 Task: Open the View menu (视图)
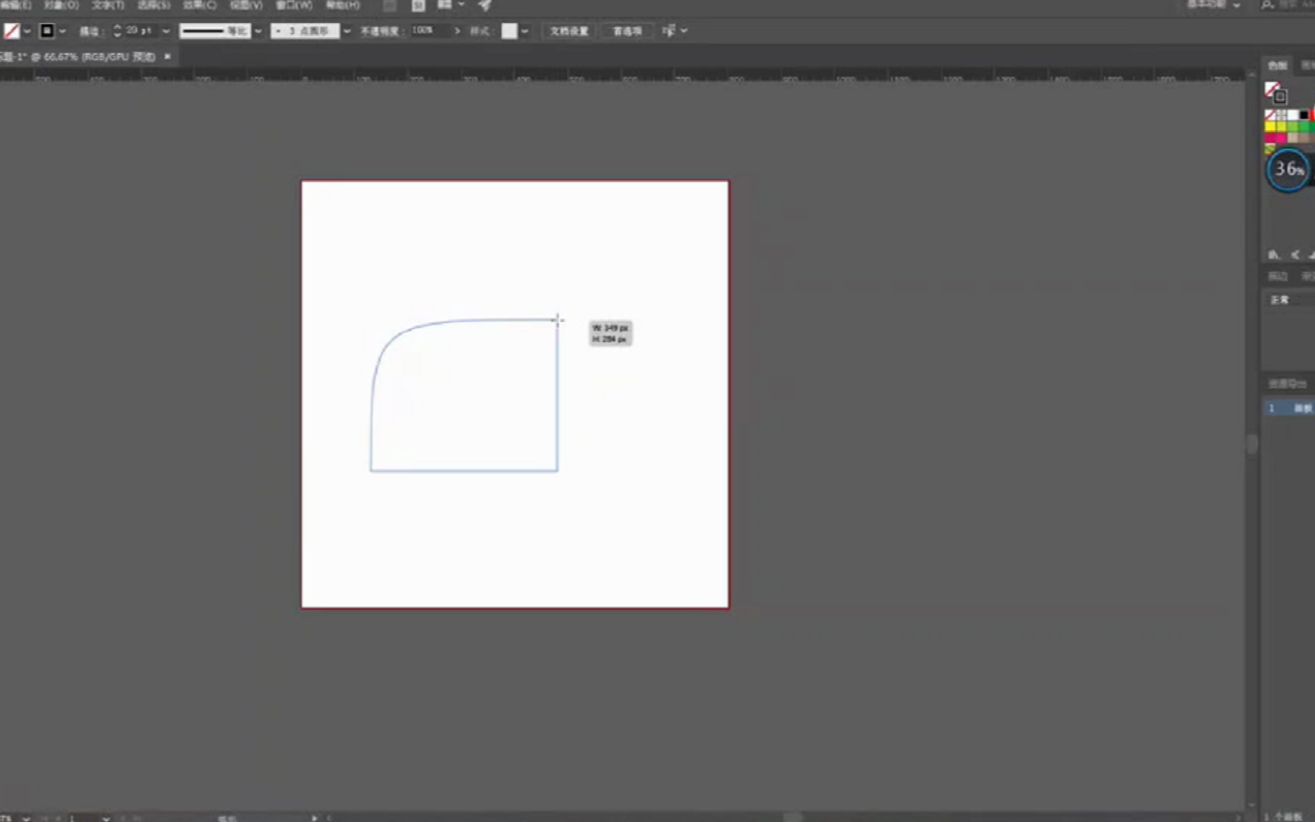point(246,5)
